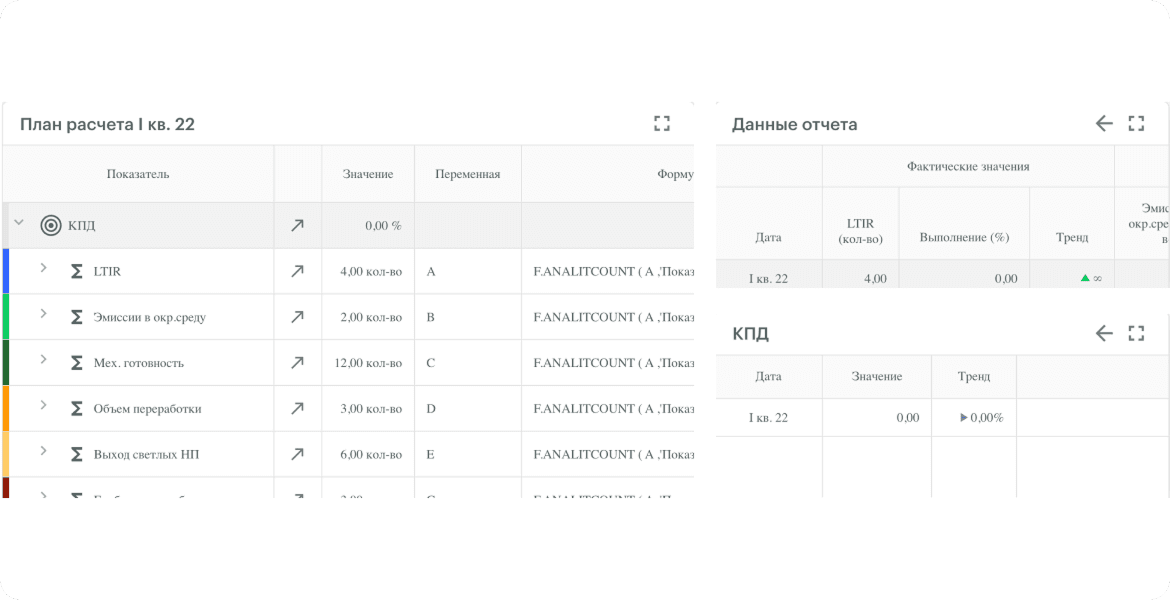This screenshot has height=600, width=1170.
Task: Expand the LTIR row
Action: (43, 268)
